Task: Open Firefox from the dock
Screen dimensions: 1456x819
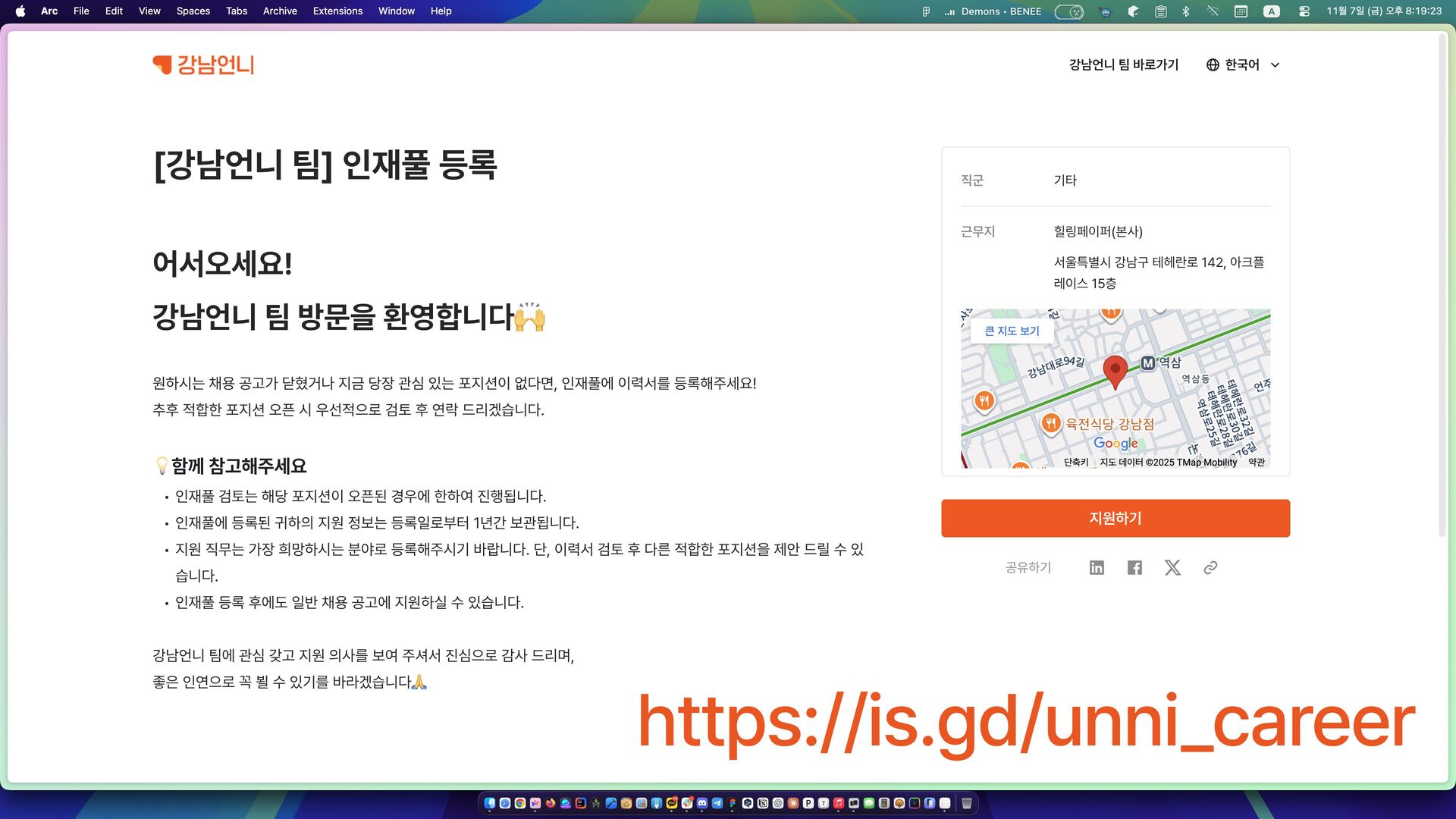Action: (x=551, y=803)
